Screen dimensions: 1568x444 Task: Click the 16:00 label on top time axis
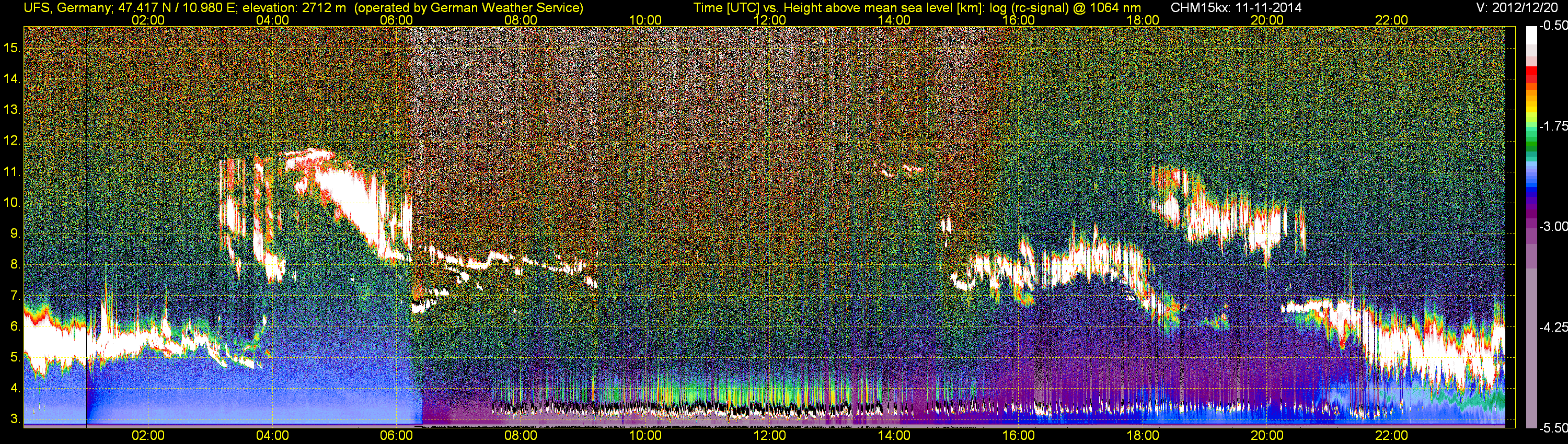point(1018,20)
